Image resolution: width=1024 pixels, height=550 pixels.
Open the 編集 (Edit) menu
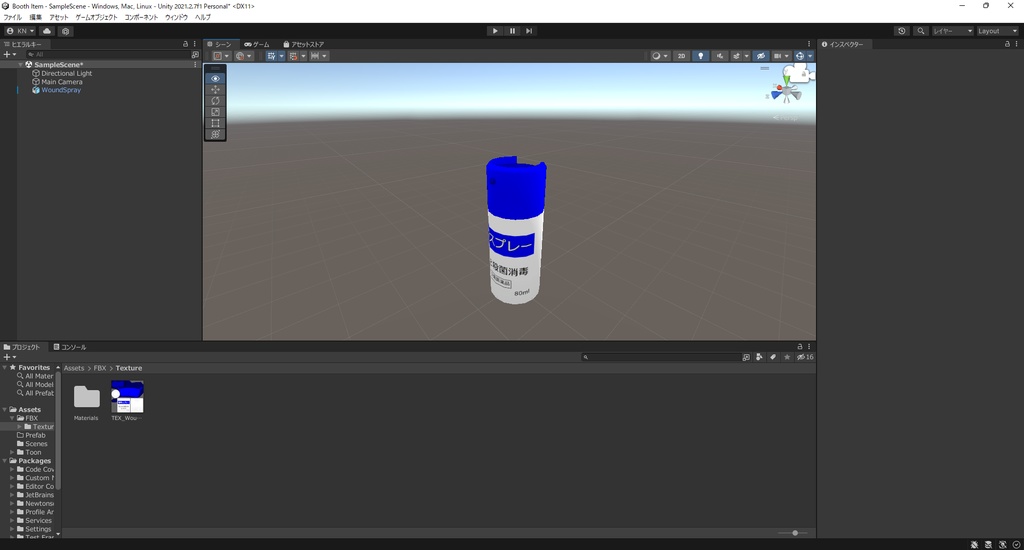click(x=36, y=17)
